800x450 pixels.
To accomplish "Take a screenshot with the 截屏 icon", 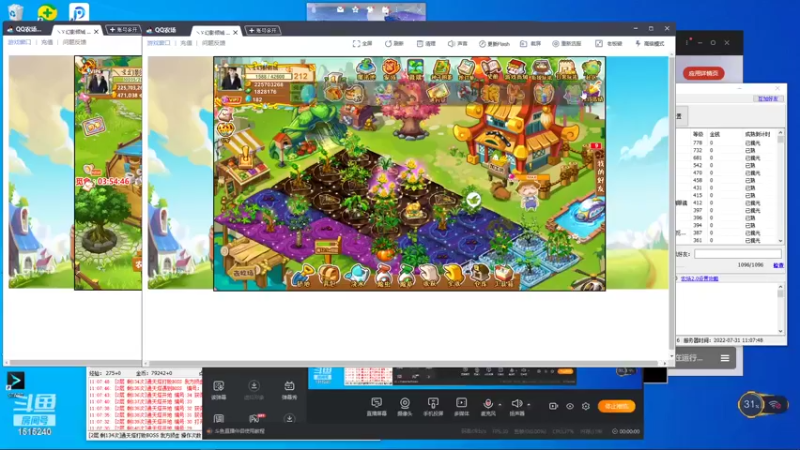I will coord(531,44).
